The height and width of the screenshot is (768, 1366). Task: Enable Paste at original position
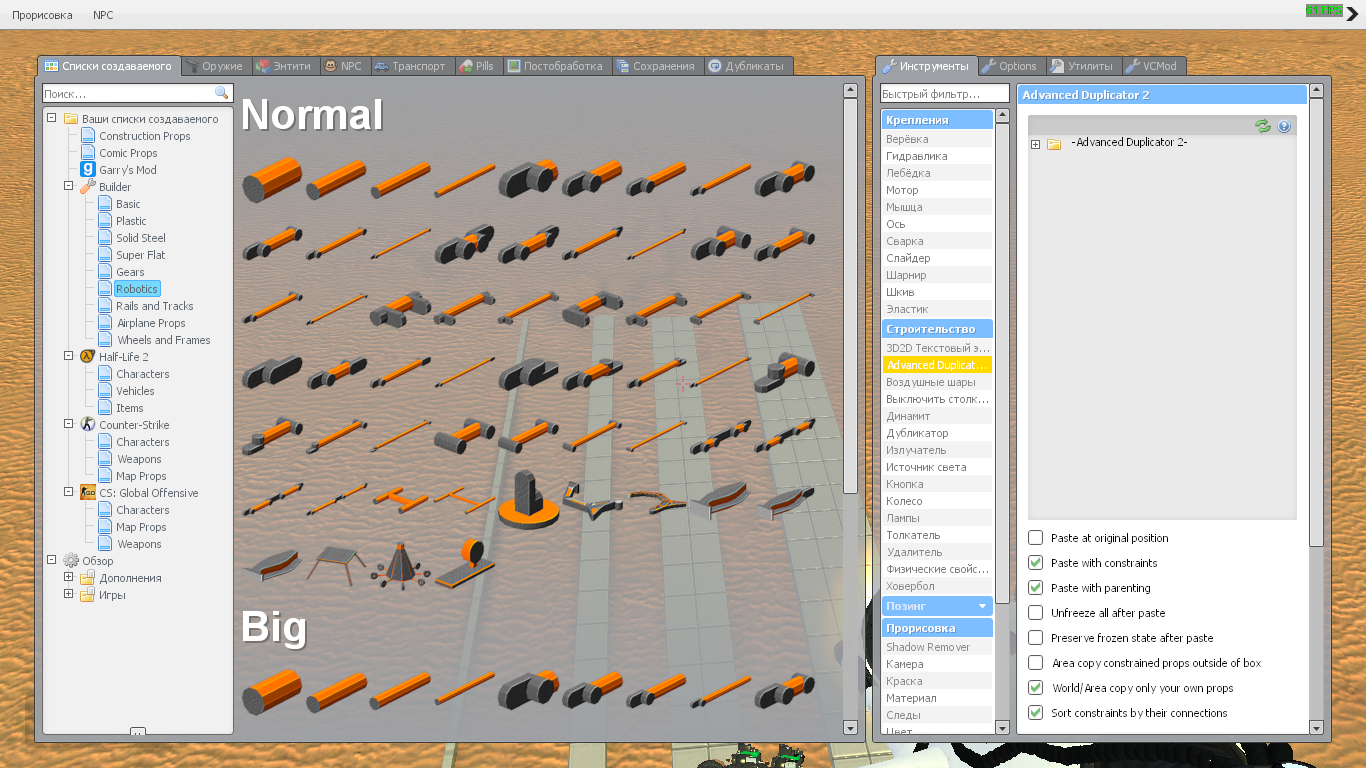click(x=1036, y=538)
